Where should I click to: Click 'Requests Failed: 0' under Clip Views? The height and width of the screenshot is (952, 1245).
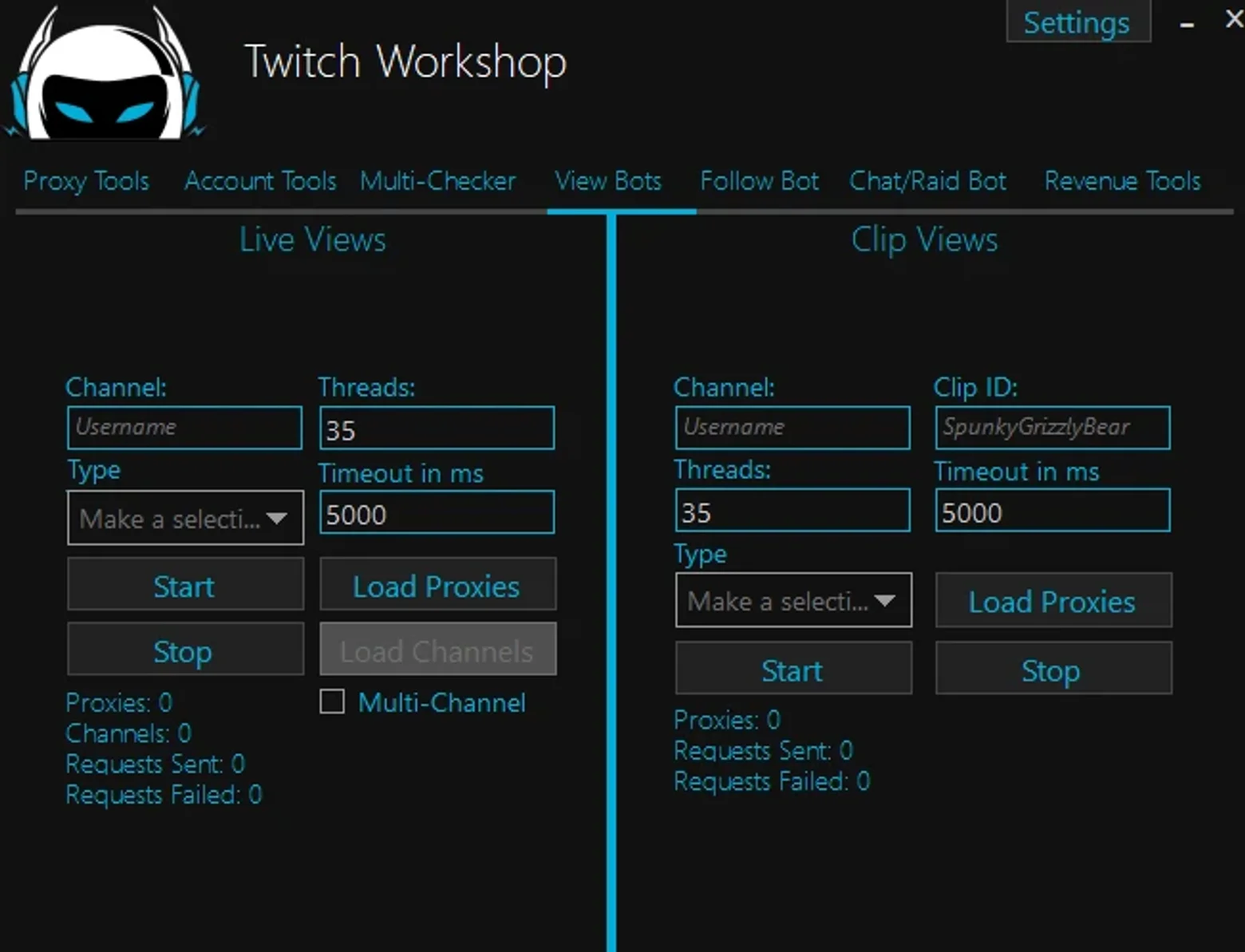click(x=772, y=781)
